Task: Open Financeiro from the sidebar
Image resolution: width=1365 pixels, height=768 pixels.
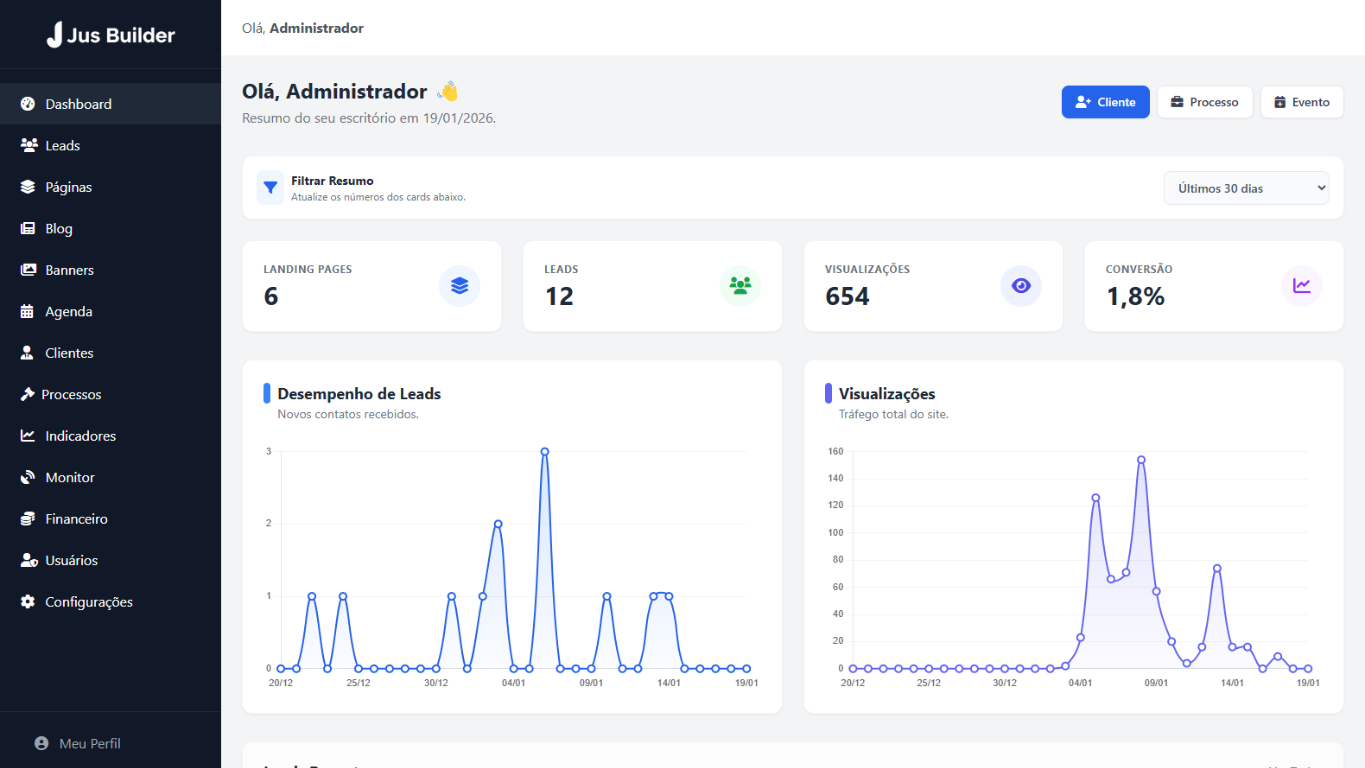Action: click(x=28, y=518)
